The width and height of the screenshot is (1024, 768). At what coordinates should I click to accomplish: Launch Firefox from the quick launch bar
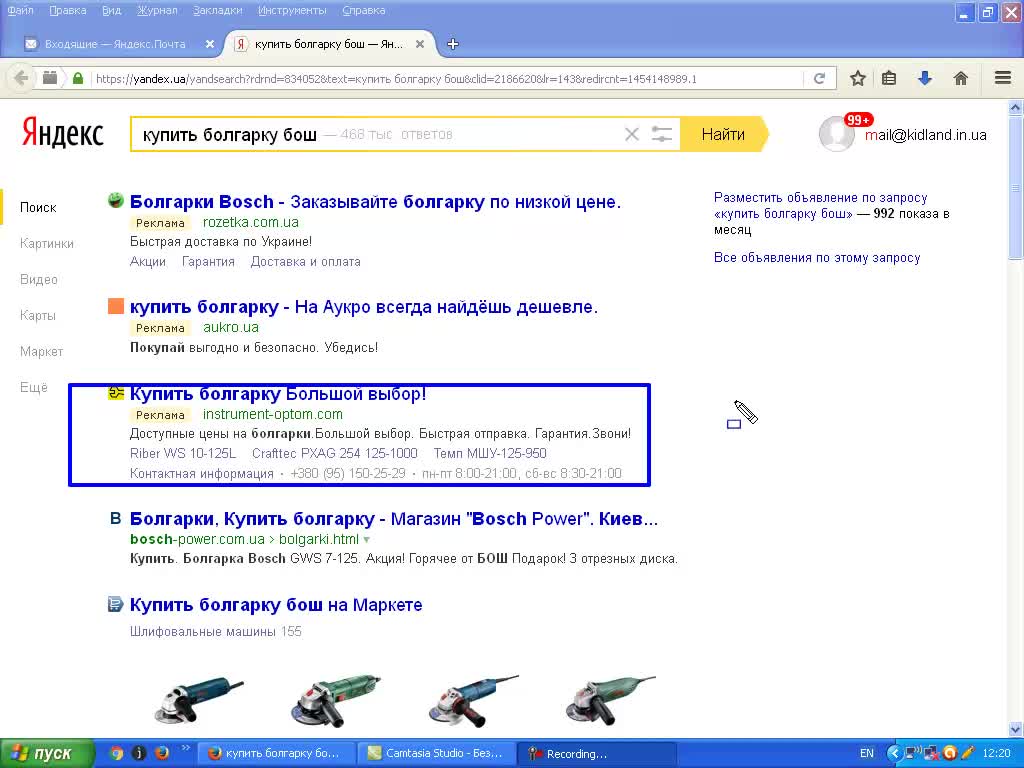pos(161,753)
